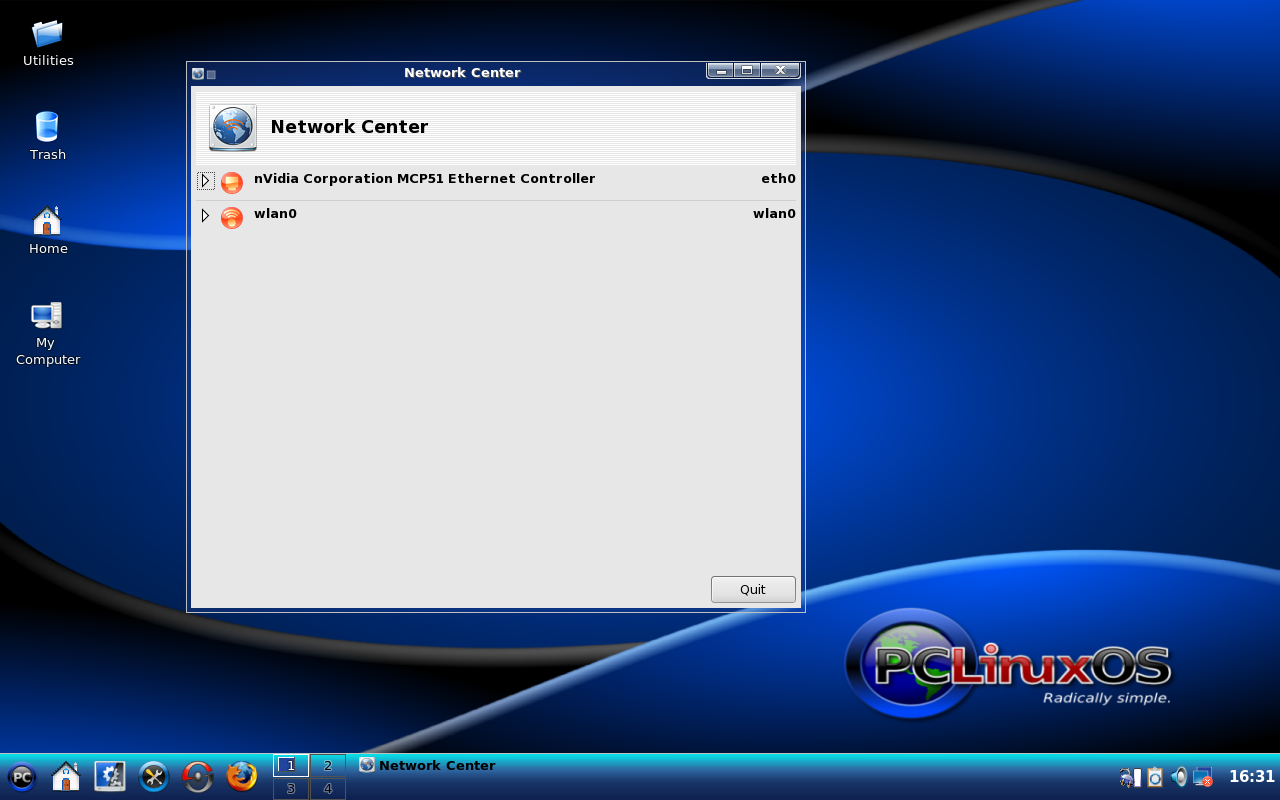Viewport: 1280px width, 800px height.
Task: Launch the home folder from the taskbar
Action: [66, 776]
